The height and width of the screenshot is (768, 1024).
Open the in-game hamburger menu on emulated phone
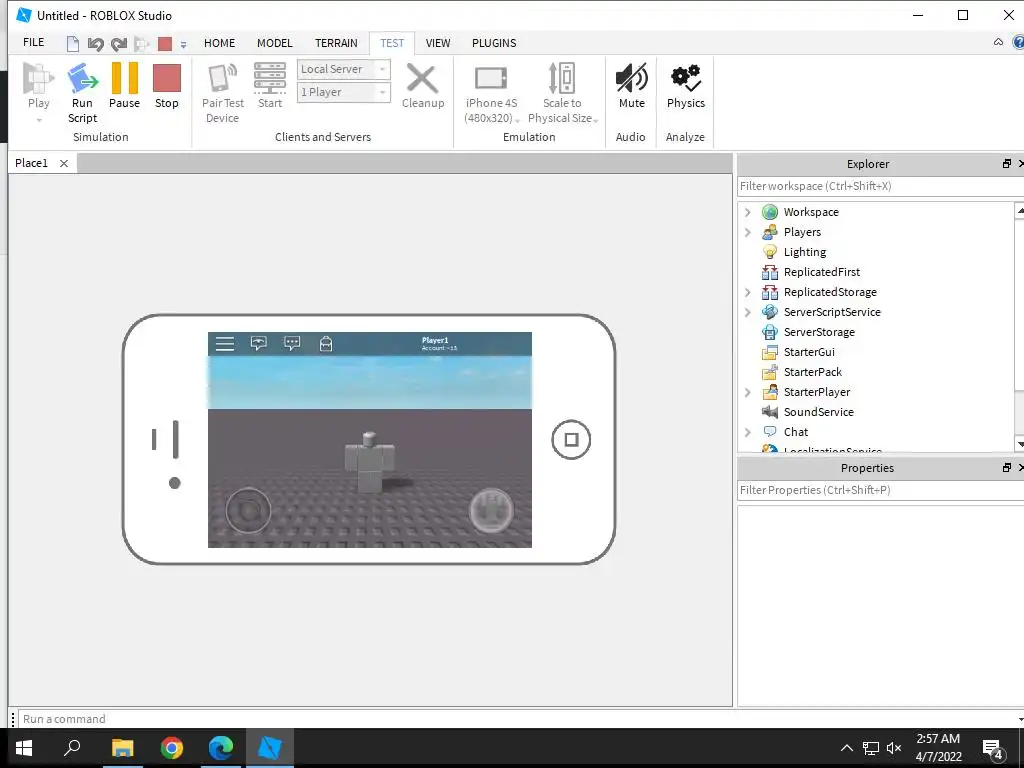tap(225, 344)
